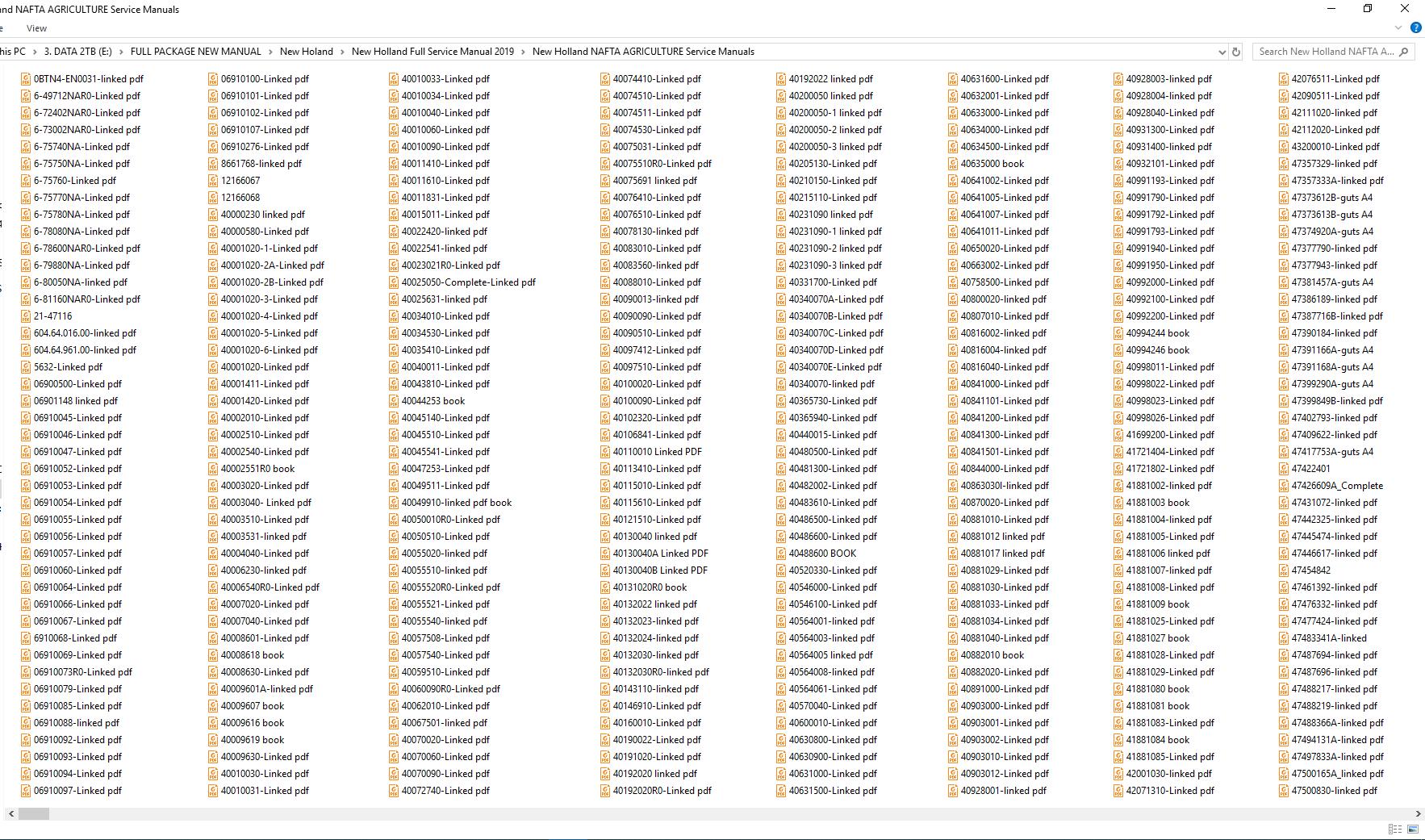Screen dimensions: 1425x840
Task: Go to New Holland Full Service Manual 2019
Action: pyautogui.click(x=433, y=52)
